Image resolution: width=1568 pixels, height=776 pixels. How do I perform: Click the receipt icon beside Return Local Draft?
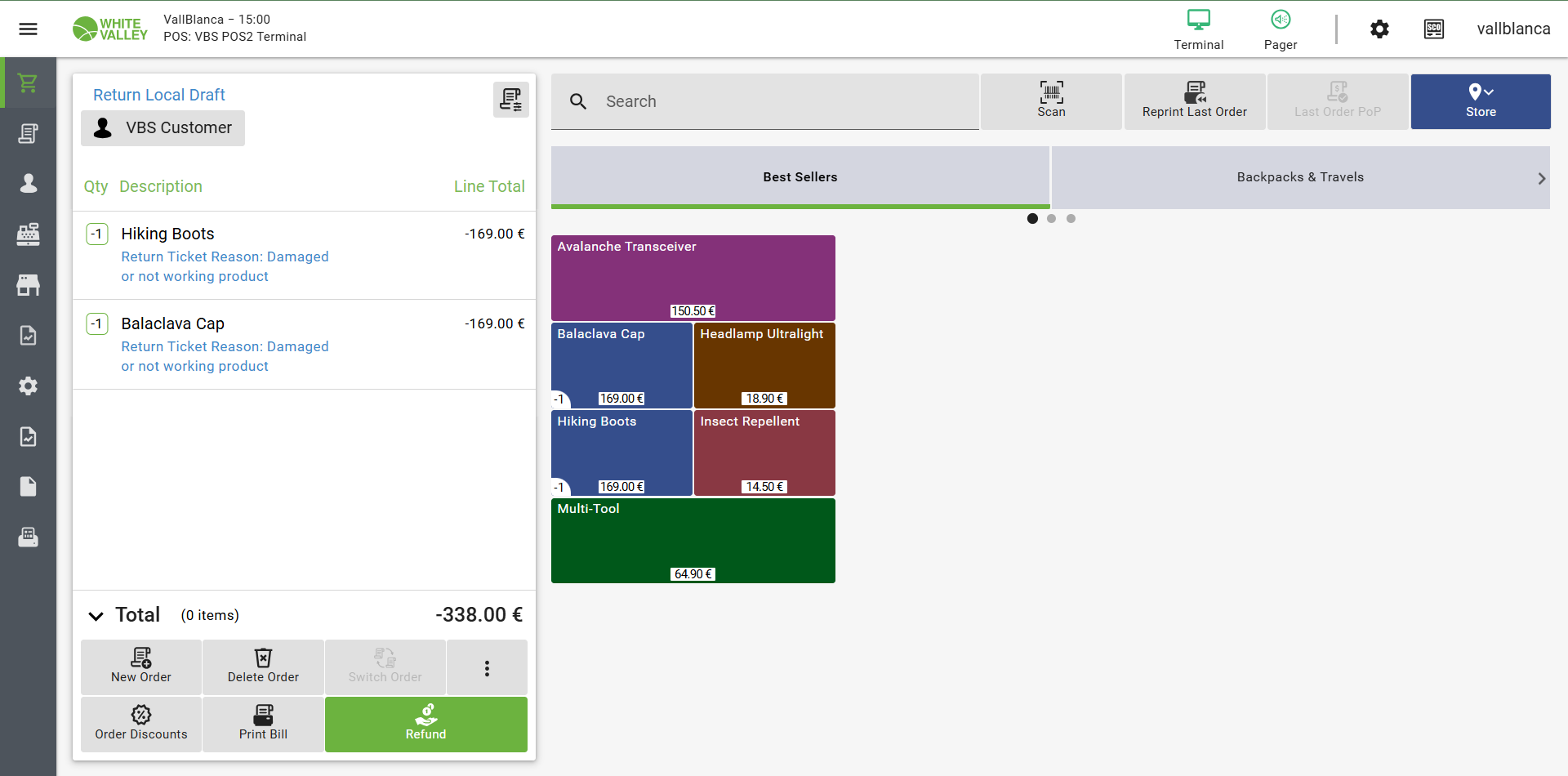coord(510,100)
